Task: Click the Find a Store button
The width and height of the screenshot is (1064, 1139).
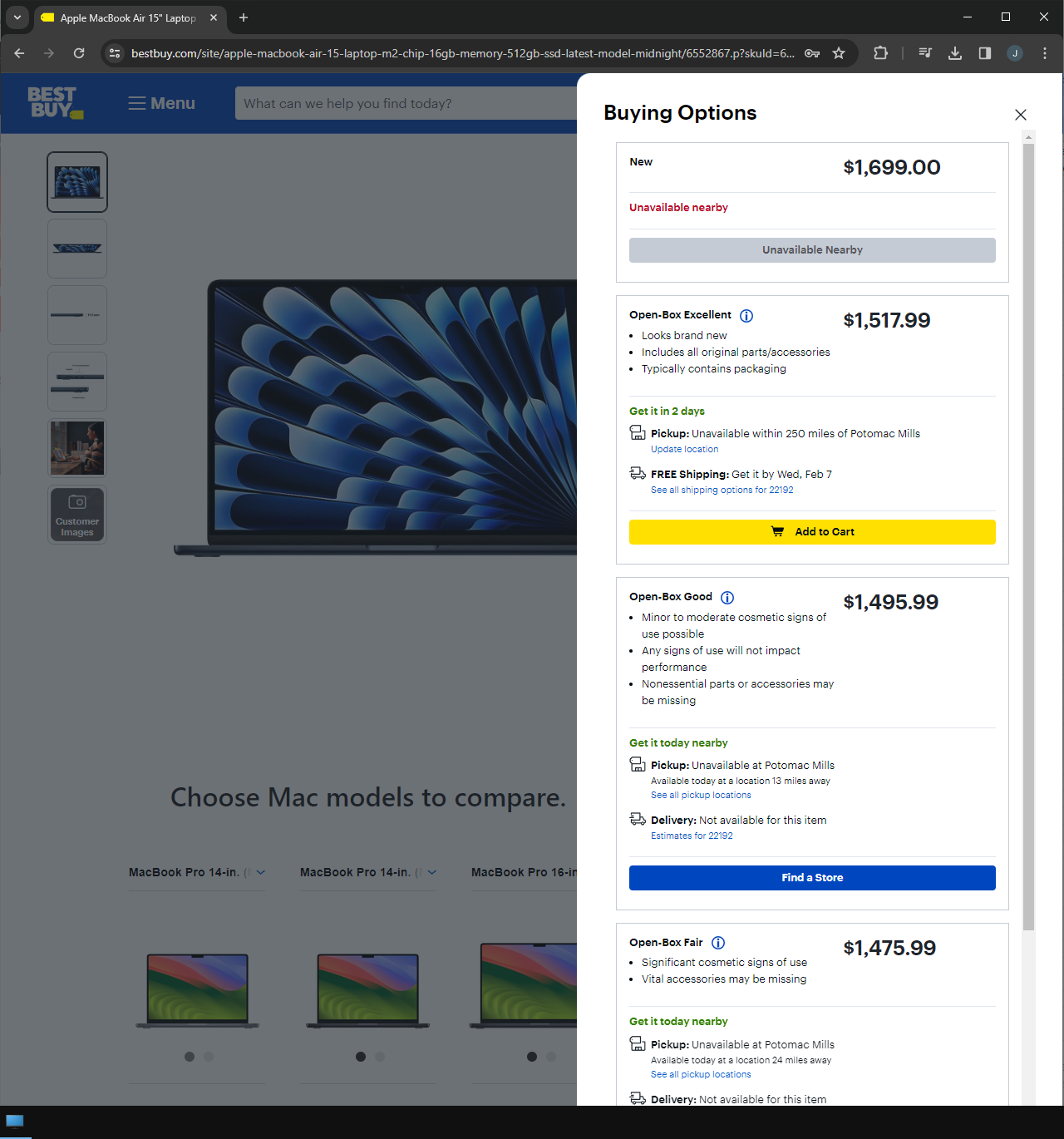Action: point(812,878)
